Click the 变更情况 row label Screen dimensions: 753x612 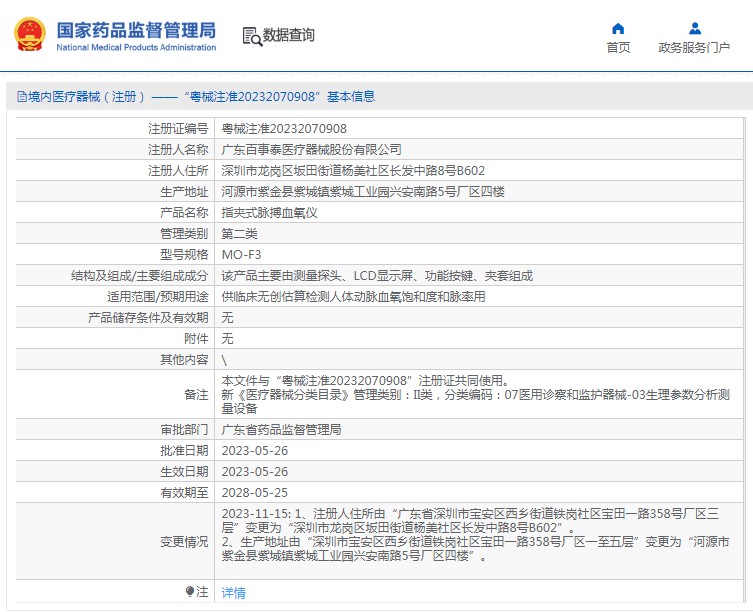coord(184,541)
